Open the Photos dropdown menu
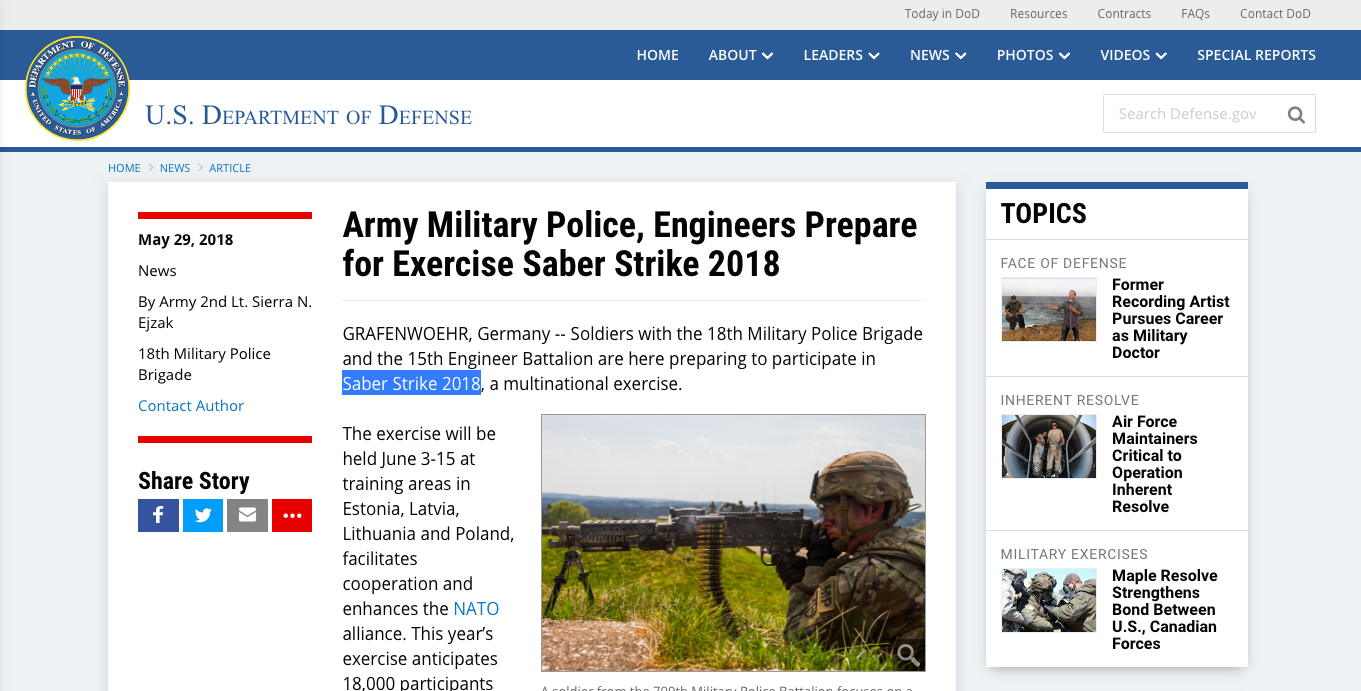1361x691 pixels. pyautogui.click(x=1033, y=55)
